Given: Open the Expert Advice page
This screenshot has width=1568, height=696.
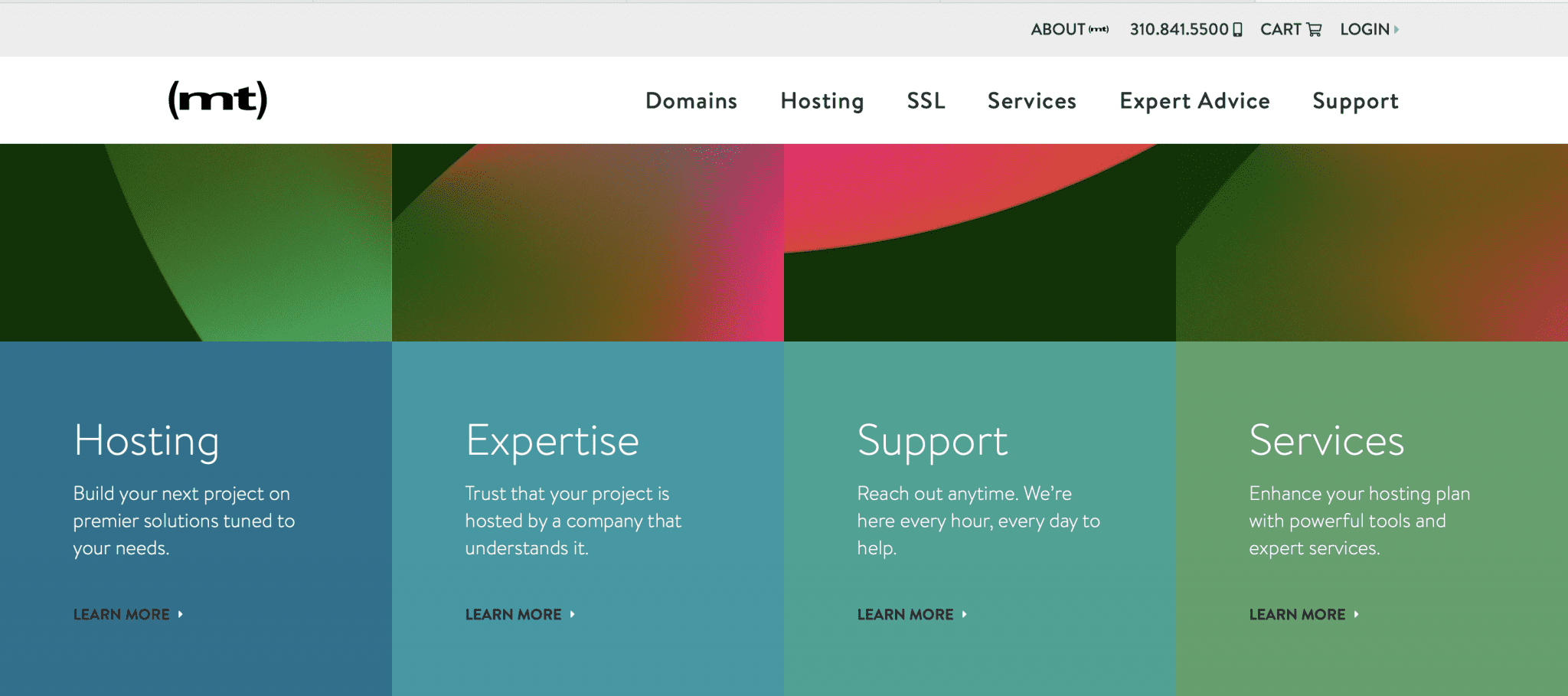Looking at the screenshot, I should (1194, 100).
